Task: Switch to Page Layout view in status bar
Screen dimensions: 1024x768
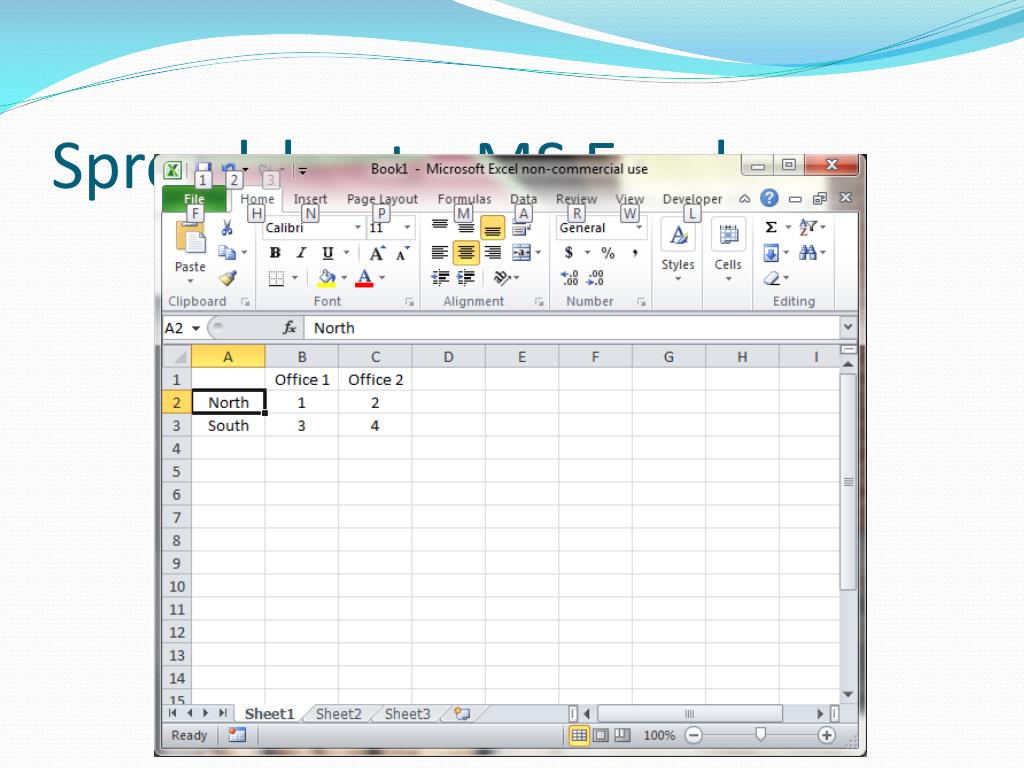Action: pos(601,735)
